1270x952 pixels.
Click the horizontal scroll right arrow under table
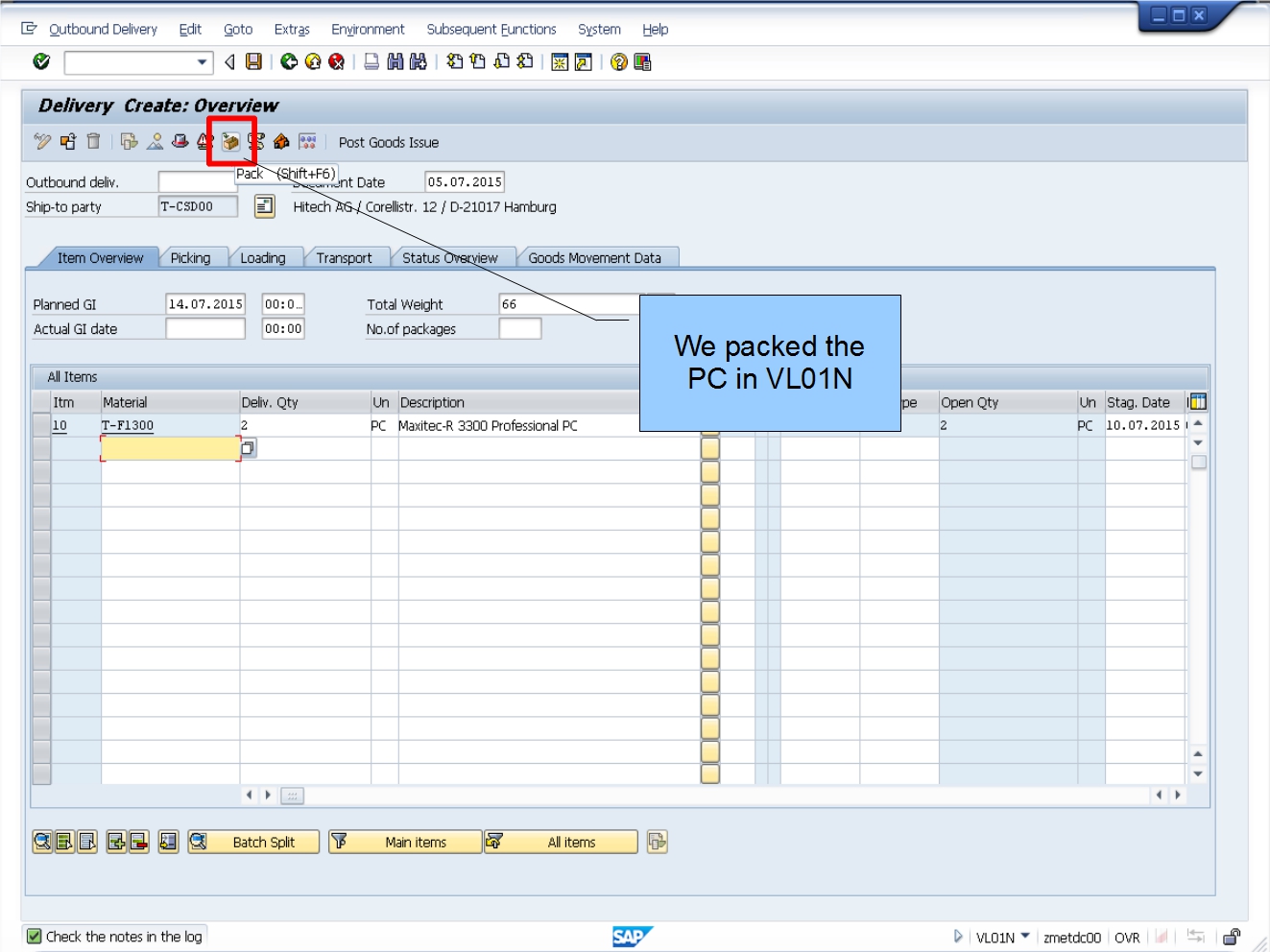[x=268, y=795]
